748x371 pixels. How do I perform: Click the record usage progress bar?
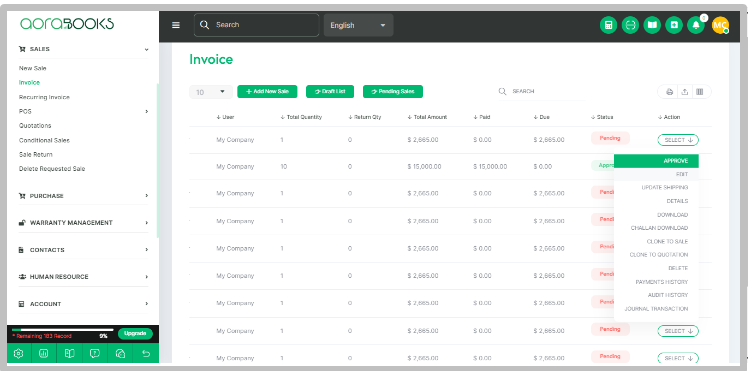point(62,330)
